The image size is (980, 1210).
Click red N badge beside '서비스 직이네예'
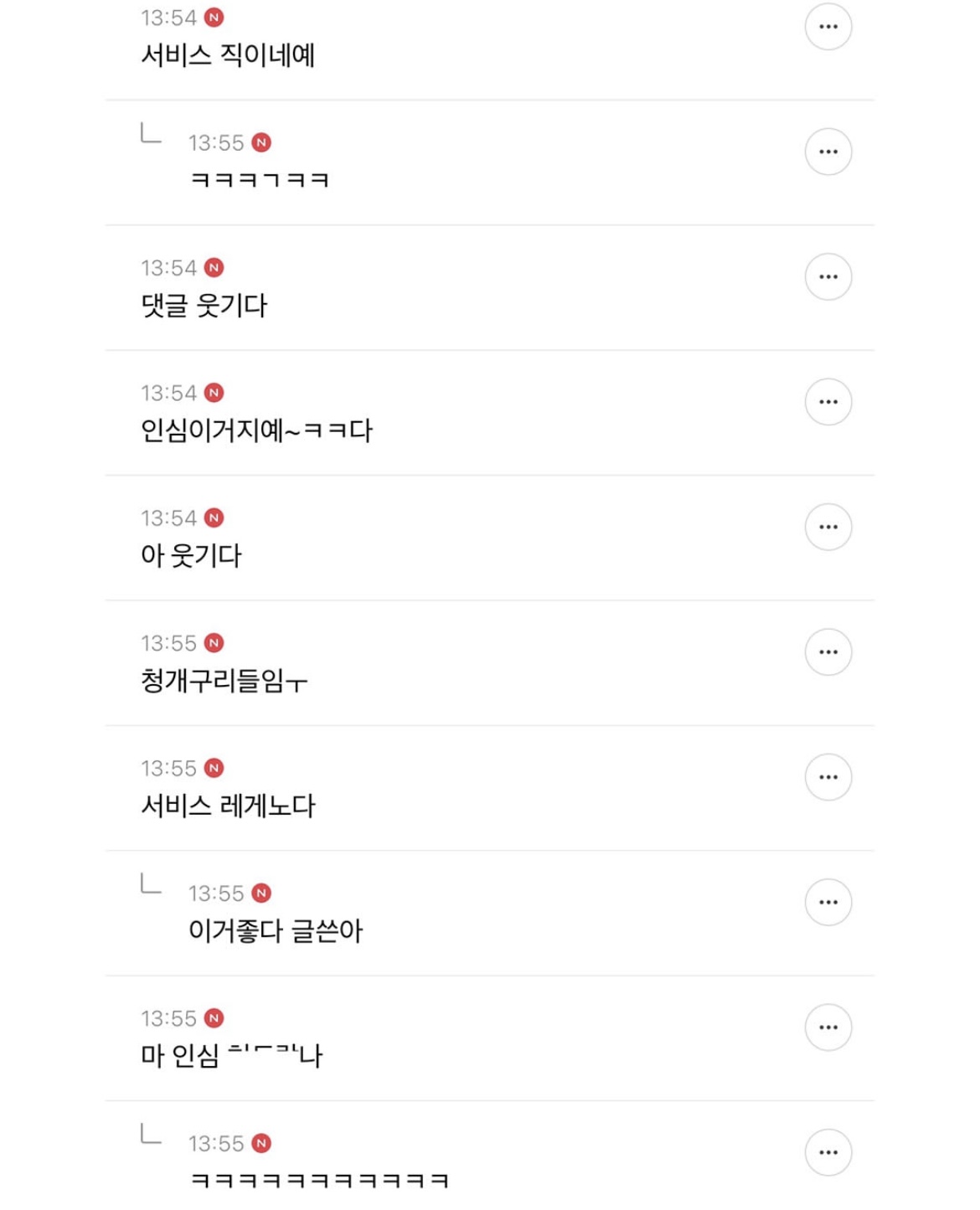click(214, 18)
